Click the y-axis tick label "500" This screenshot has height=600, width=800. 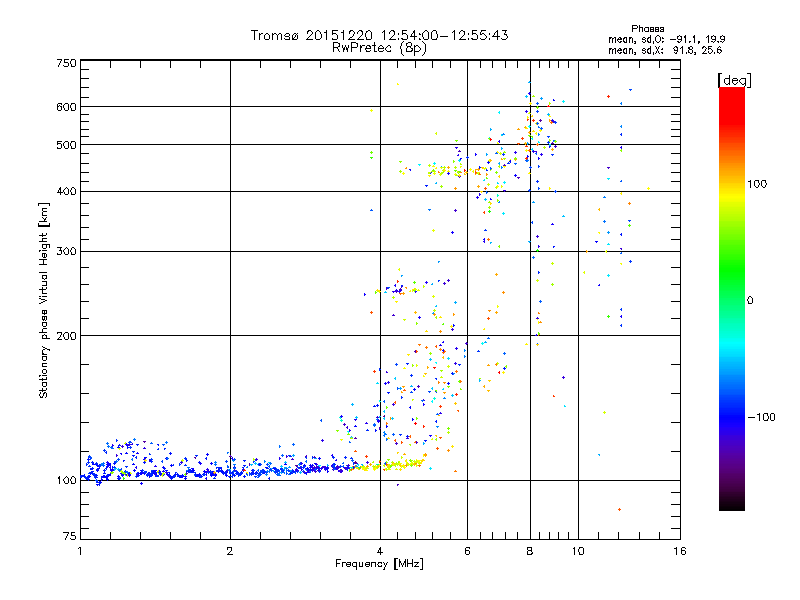pos(66,145)
